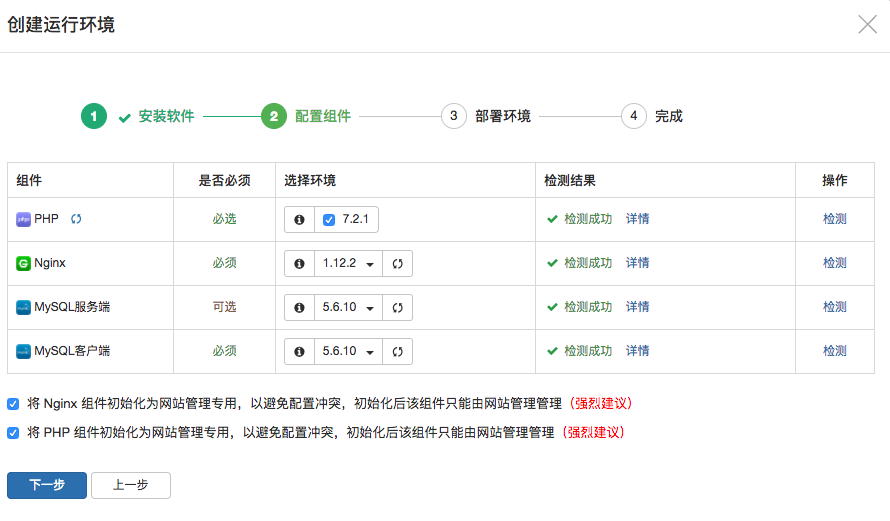890x521 pixels.
Task: Click the 创建运行环境 dialog title
Action: [61, 25]
